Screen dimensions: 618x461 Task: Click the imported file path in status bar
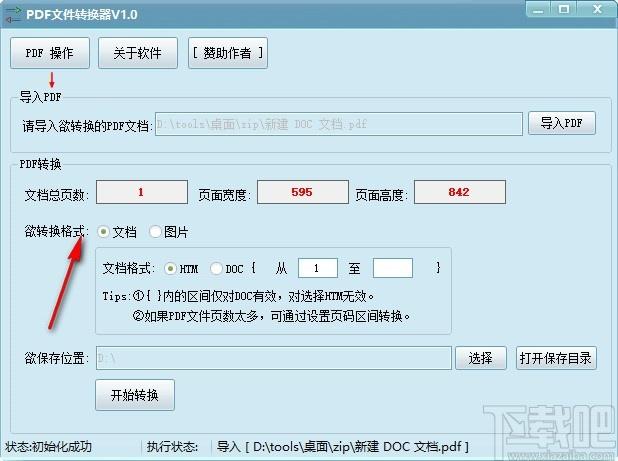343,447
